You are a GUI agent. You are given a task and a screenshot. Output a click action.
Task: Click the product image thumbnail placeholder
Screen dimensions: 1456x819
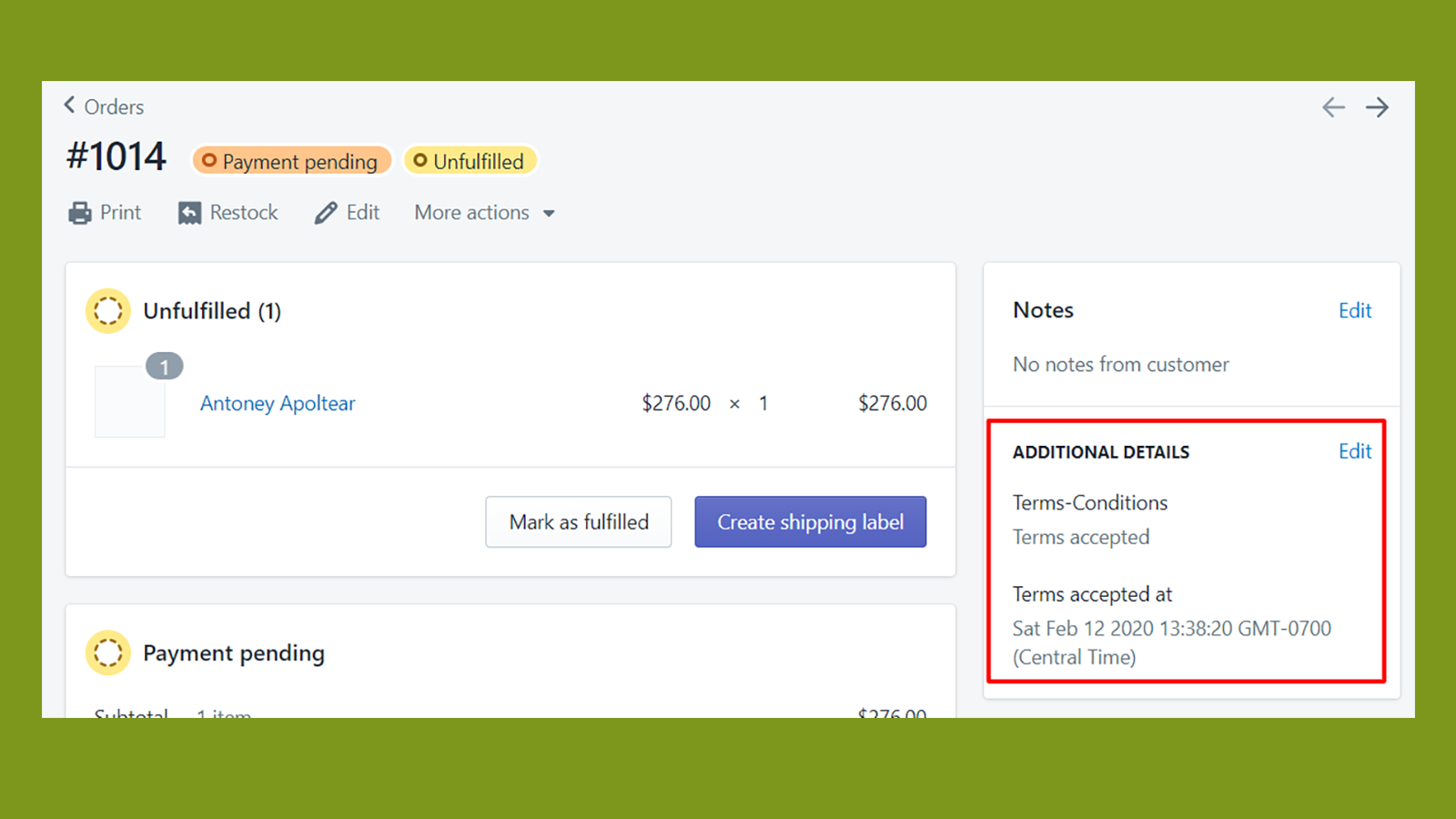[130, 401]
